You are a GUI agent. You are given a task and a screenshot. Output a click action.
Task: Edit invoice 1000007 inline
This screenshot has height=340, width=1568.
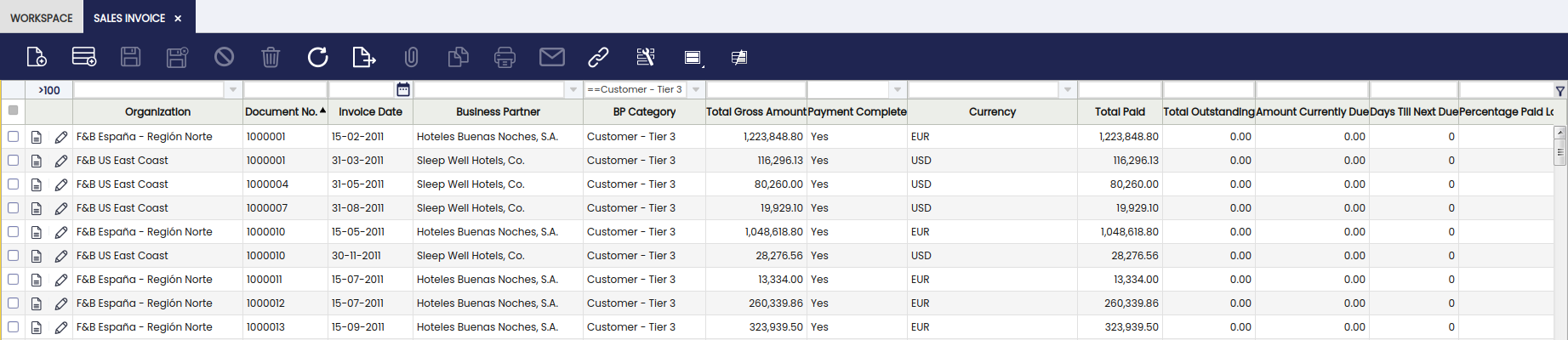point(61,208)
